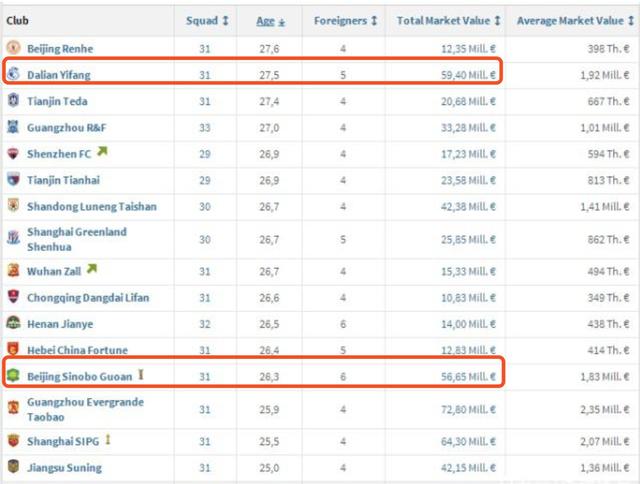
Task: Click average value 398 Th. € for Beijing Renhe
Action: (x=609, y=49)
